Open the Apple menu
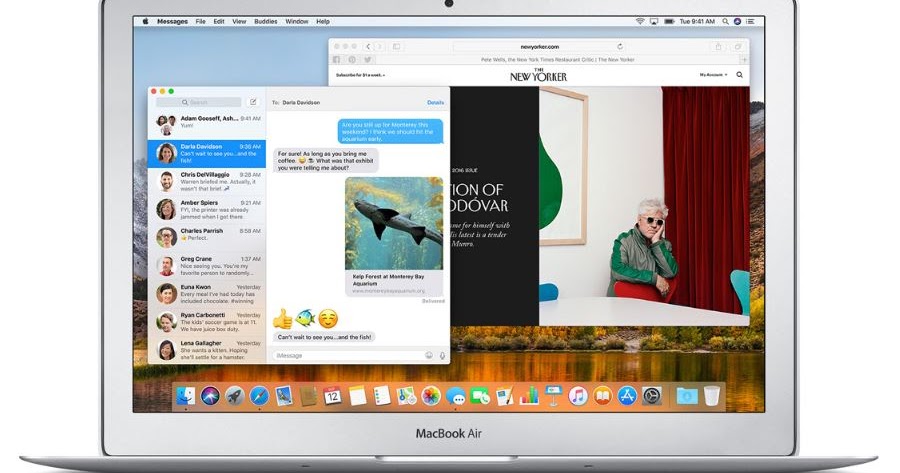 tap(145, 21)
